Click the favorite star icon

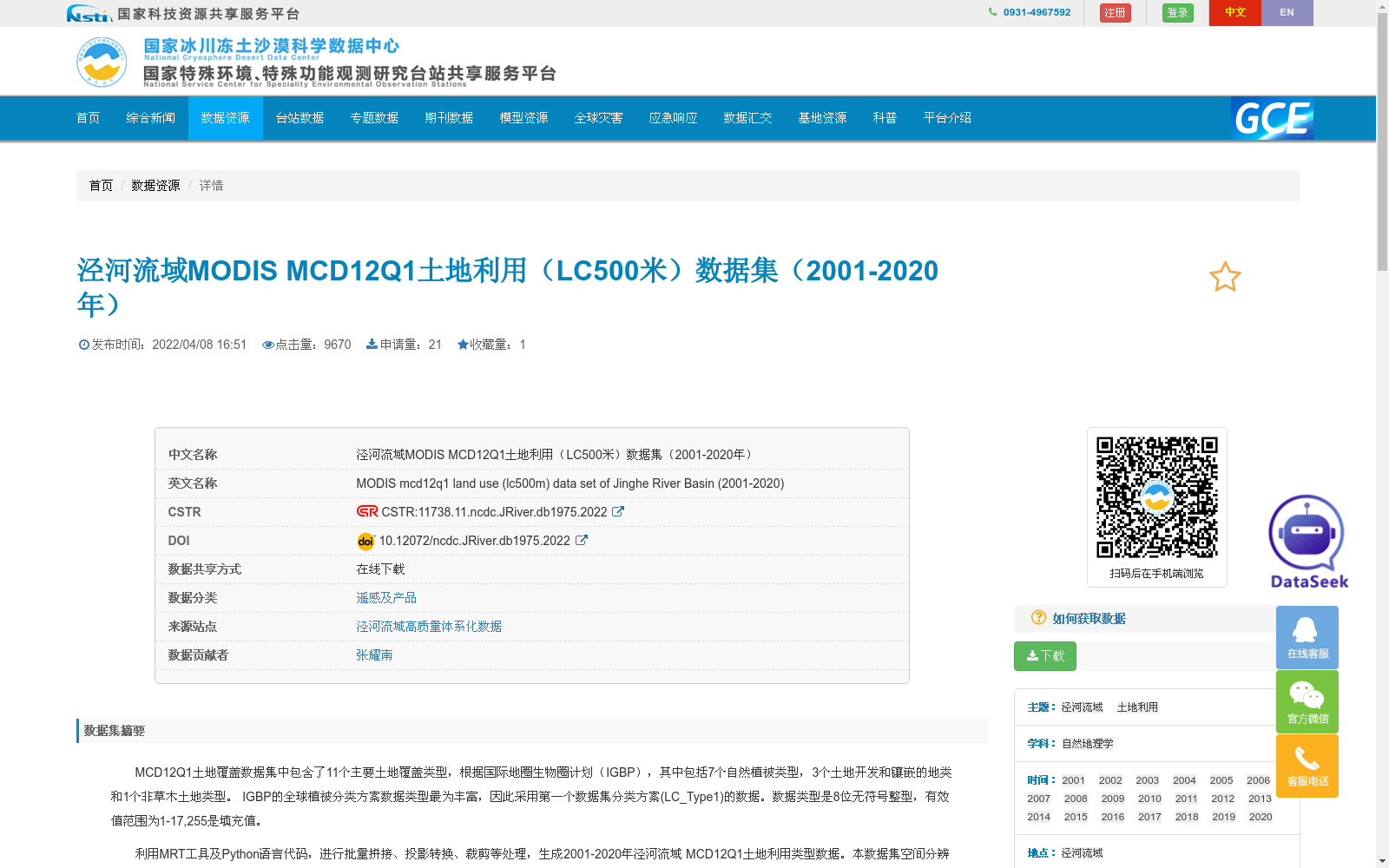(x=1225, y=277)
